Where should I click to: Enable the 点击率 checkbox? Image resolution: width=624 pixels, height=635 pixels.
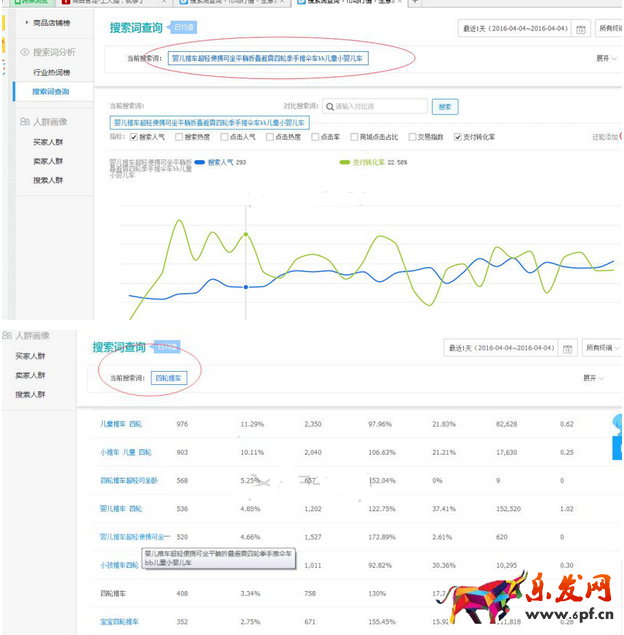pyautogui.click(x=315, y=137)
